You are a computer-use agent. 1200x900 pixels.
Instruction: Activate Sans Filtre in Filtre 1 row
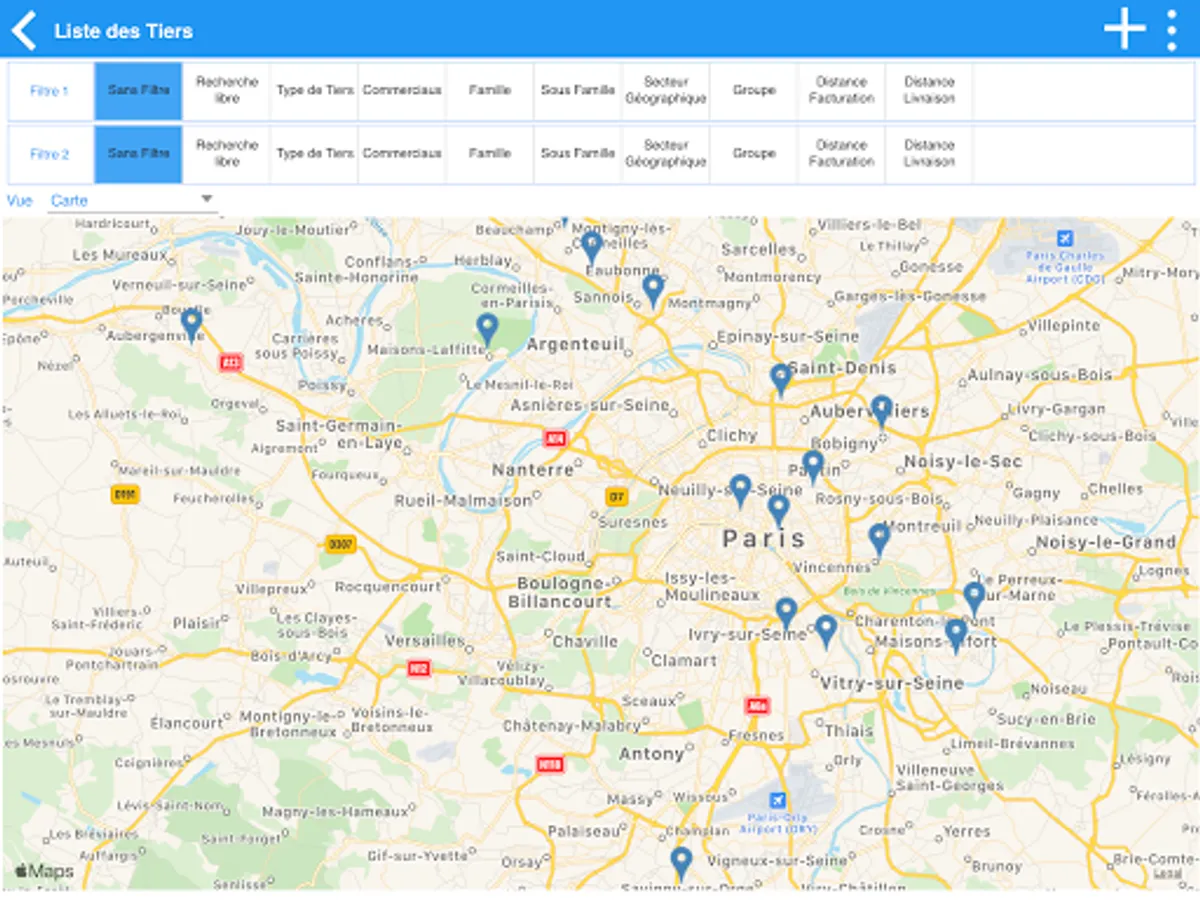tap(138, 91)
